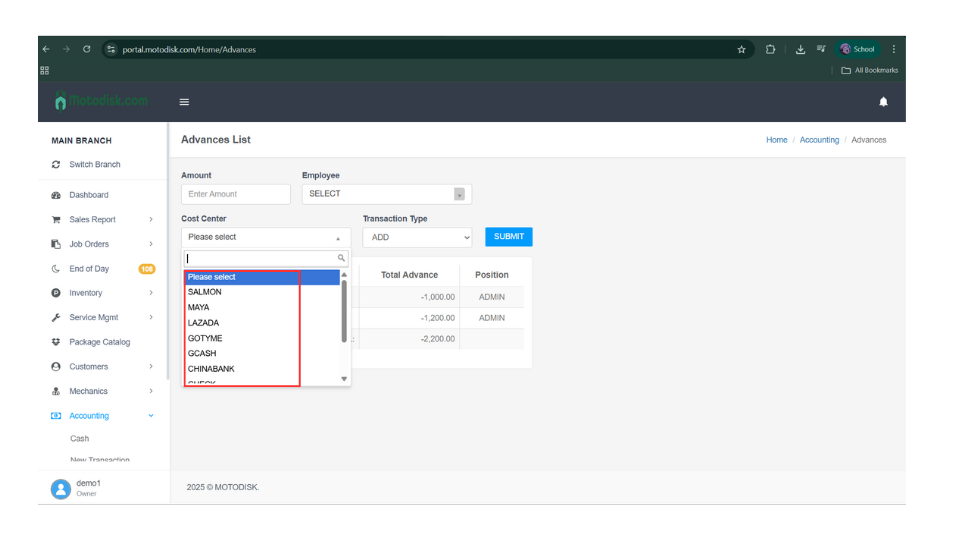Click the browser bookmark star icon
The height and width of the screenshot is (540, 960).
(x=741, y=49)
